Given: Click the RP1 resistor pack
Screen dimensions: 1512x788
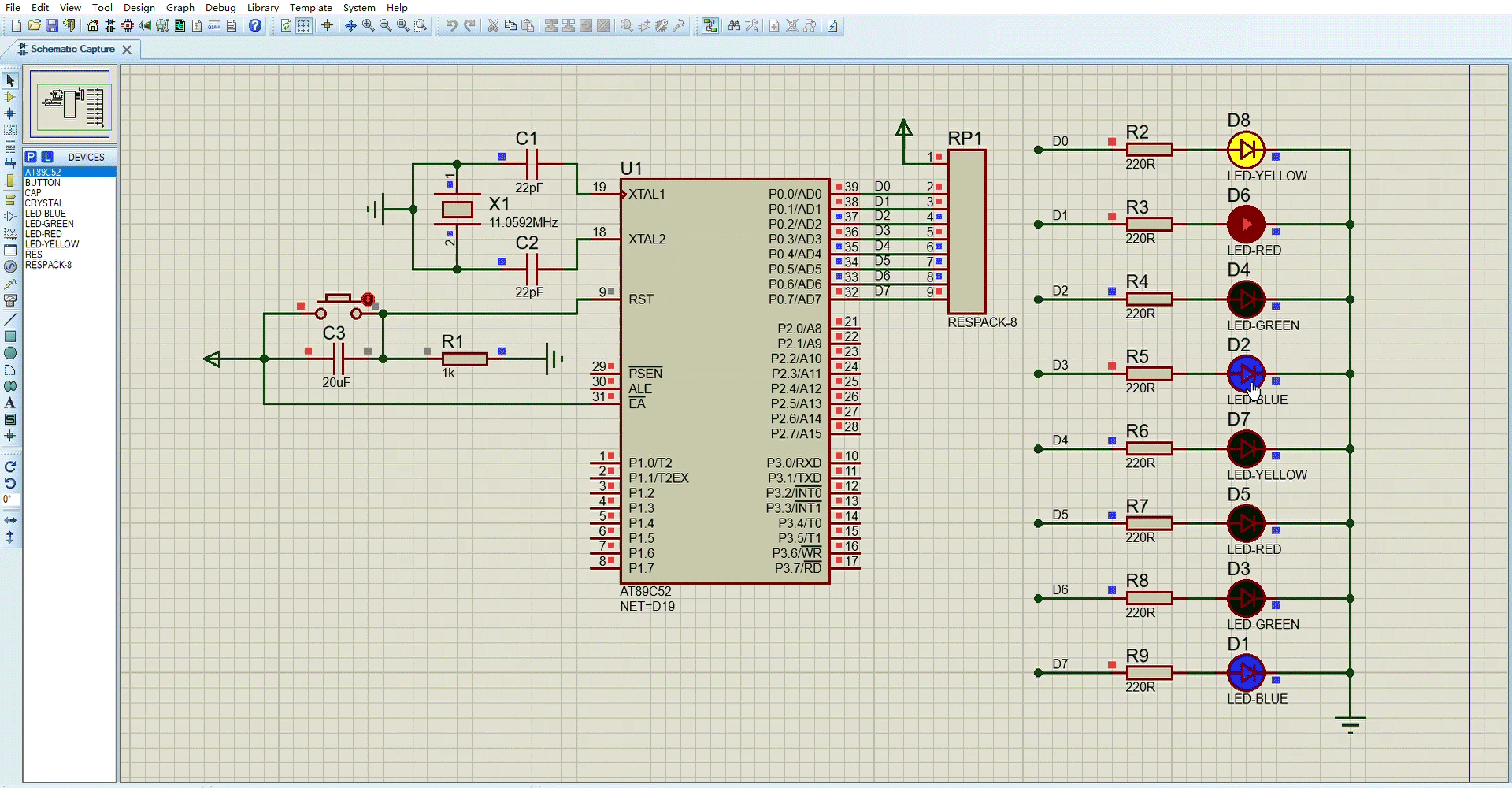Looking at the screenshot, I should point(967,232).
